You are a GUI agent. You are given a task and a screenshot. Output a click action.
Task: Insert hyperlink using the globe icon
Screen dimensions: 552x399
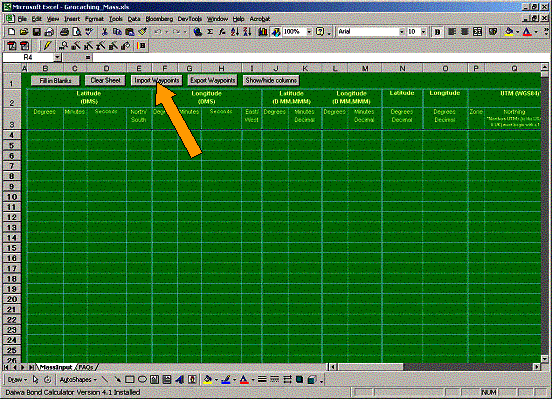point(197,32)
